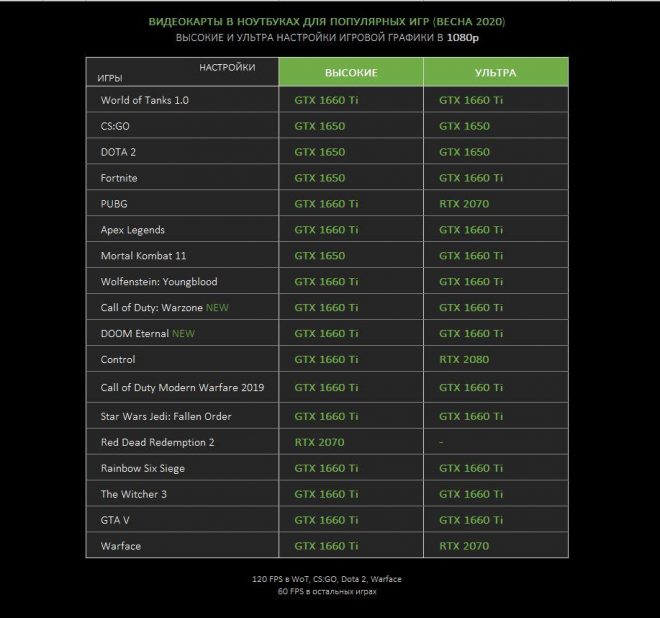Screen dimensions: 660x618
Task: Click the ВЫСОКИЕ column header
Action: click(351, 72)
